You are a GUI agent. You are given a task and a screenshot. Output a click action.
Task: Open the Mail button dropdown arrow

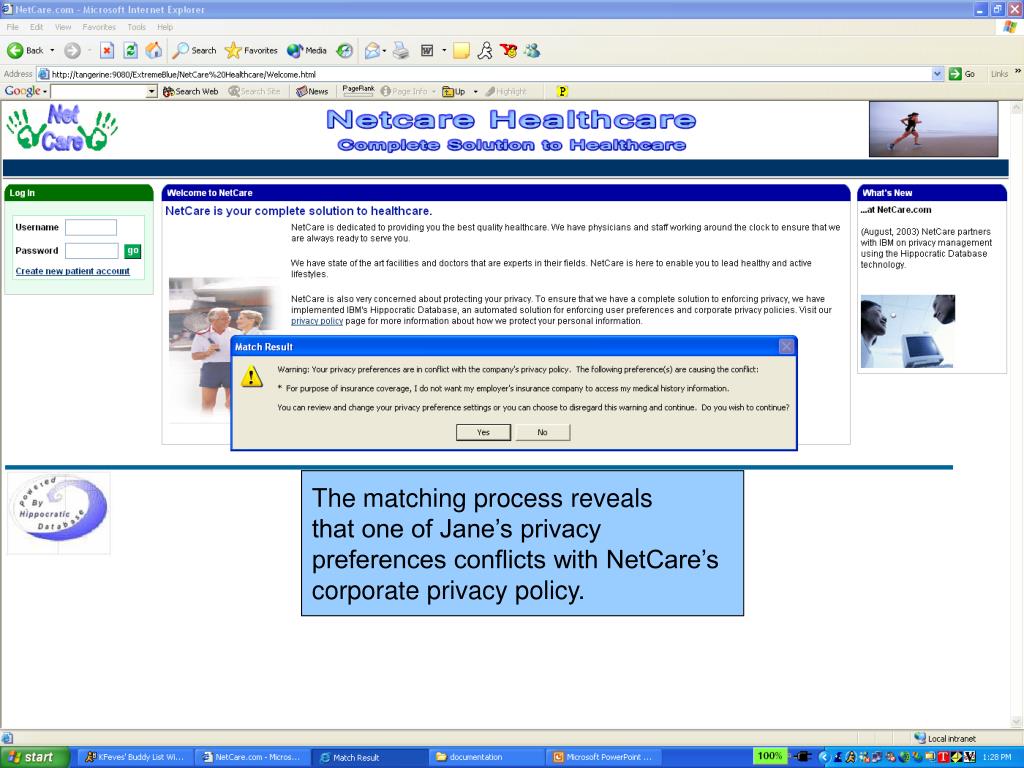tap(384, 50)
